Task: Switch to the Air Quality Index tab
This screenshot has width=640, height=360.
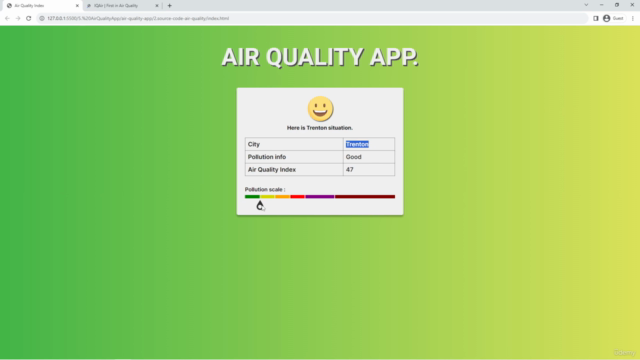Action: coord(42,6)
